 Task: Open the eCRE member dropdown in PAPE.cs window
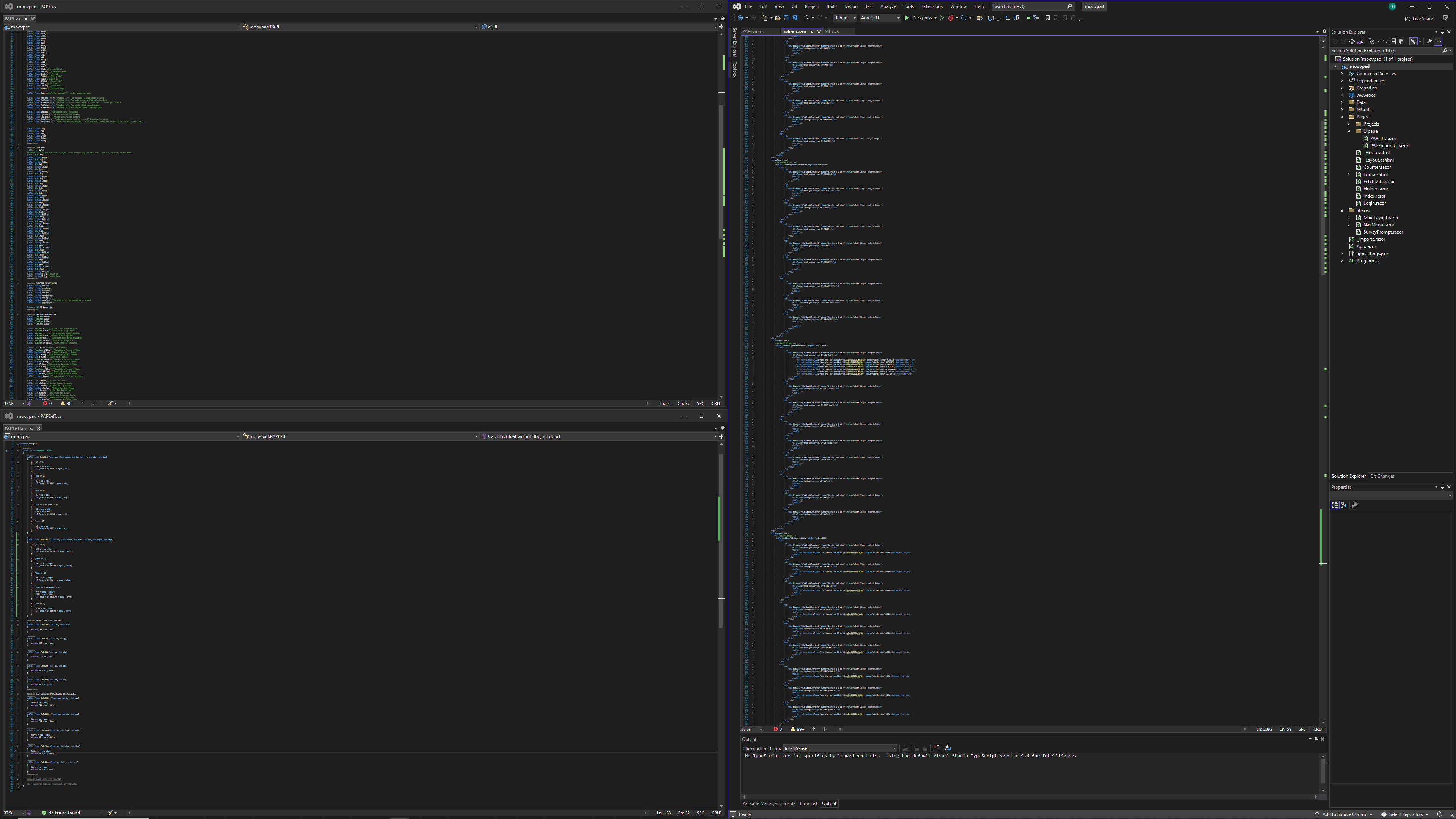tap(599, 27)
